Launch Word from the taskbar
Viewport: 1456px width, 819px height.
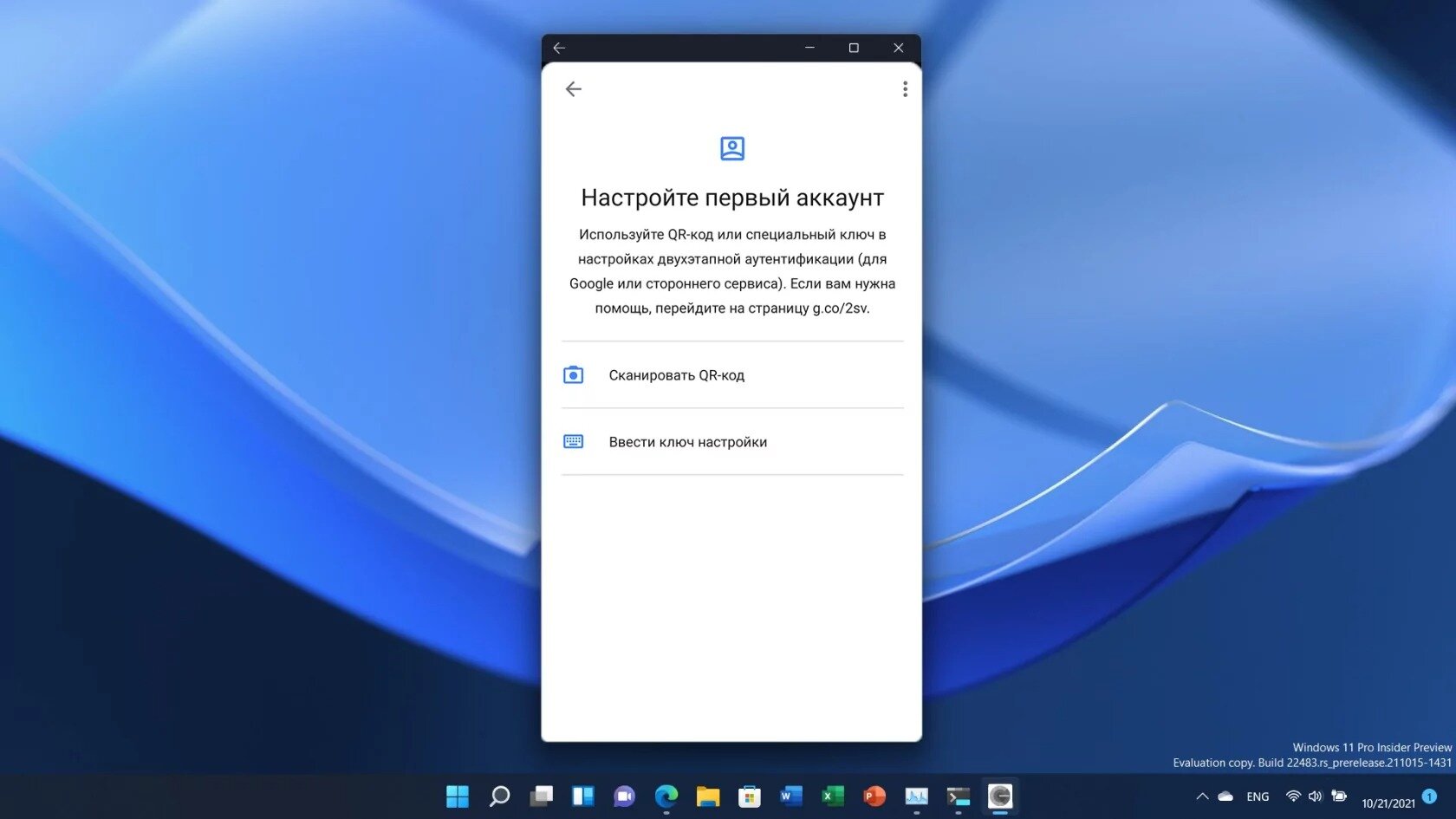[791, 796]
